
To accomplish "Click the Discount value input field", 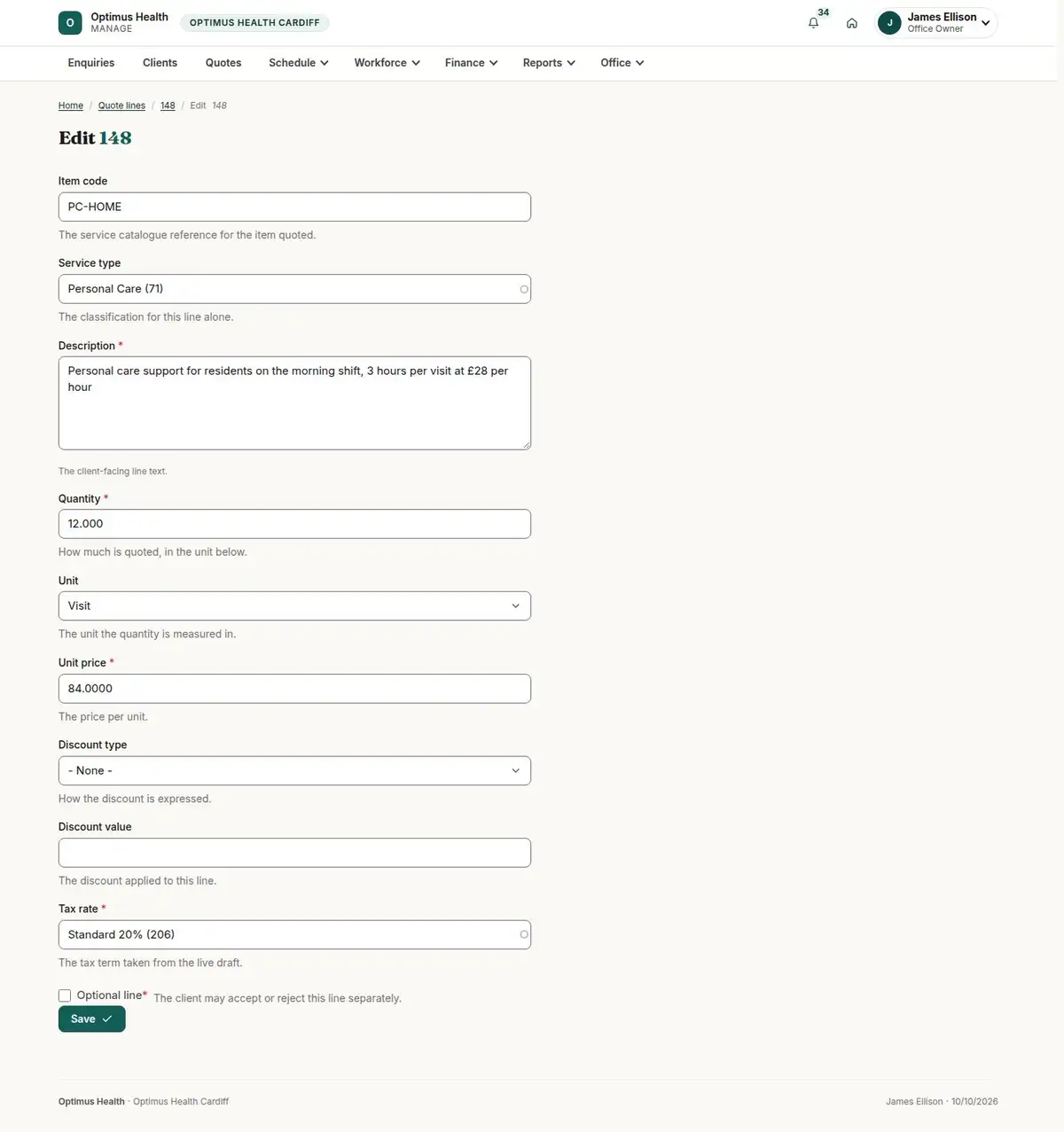I will tap(294, 853).
